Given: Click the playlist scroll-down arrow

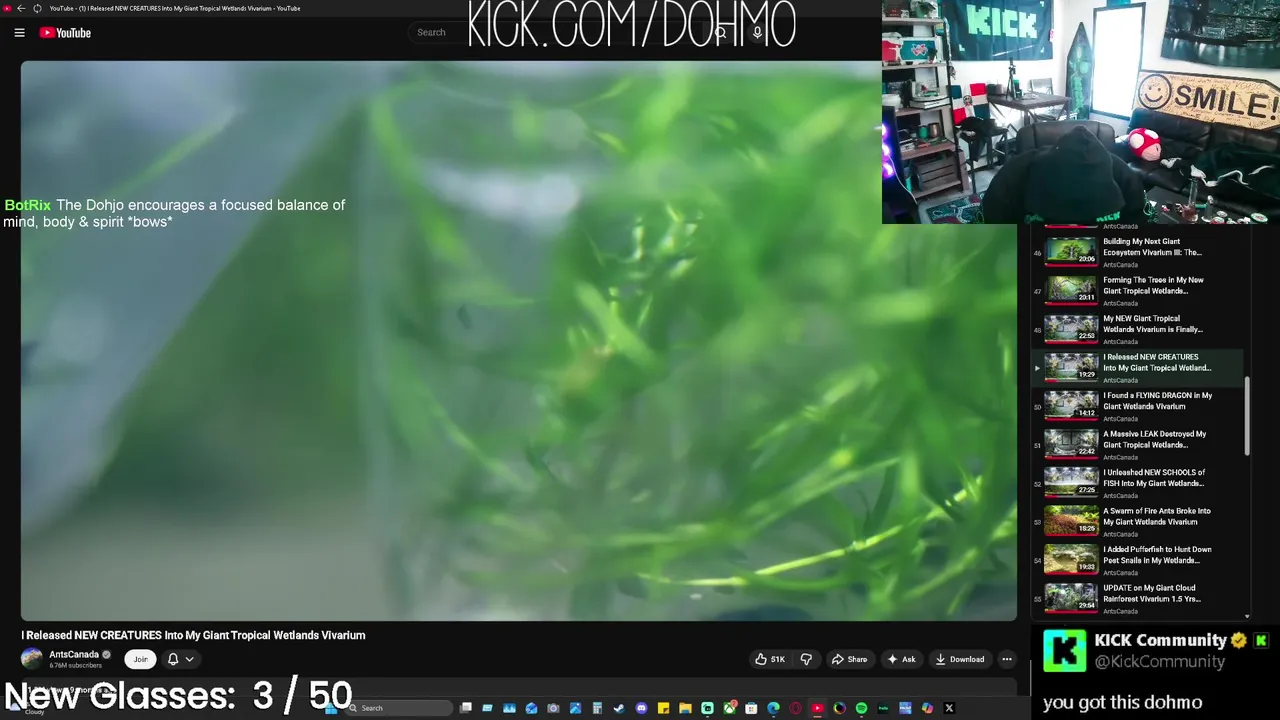Looking at the screenshot, I should click(x=1247, y=616).
